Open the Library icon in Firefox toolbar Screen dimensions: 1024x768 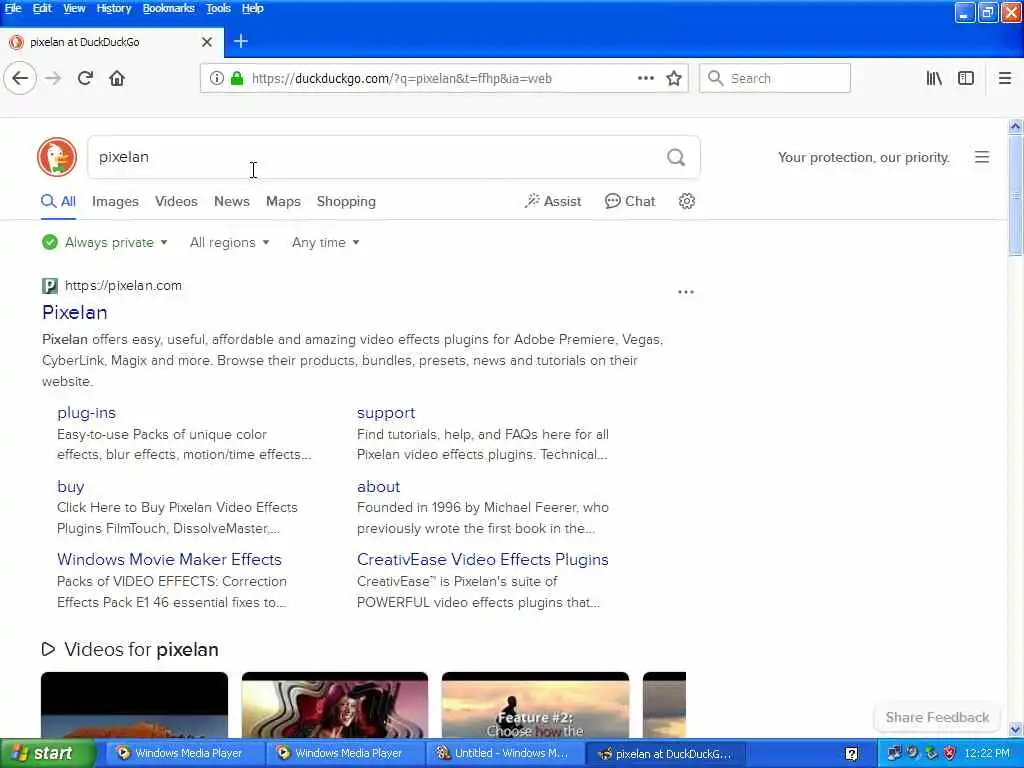[934, 78]
